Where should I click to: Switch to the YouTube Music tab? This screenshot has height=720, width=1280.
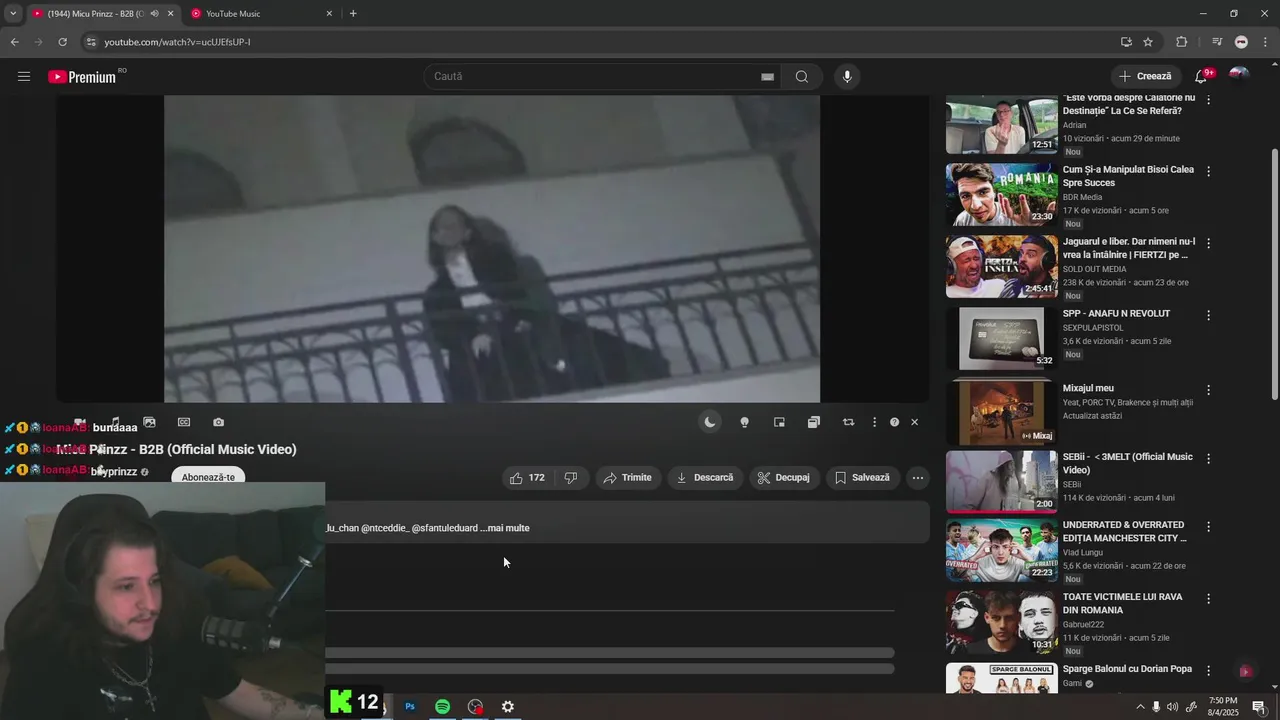261,14
